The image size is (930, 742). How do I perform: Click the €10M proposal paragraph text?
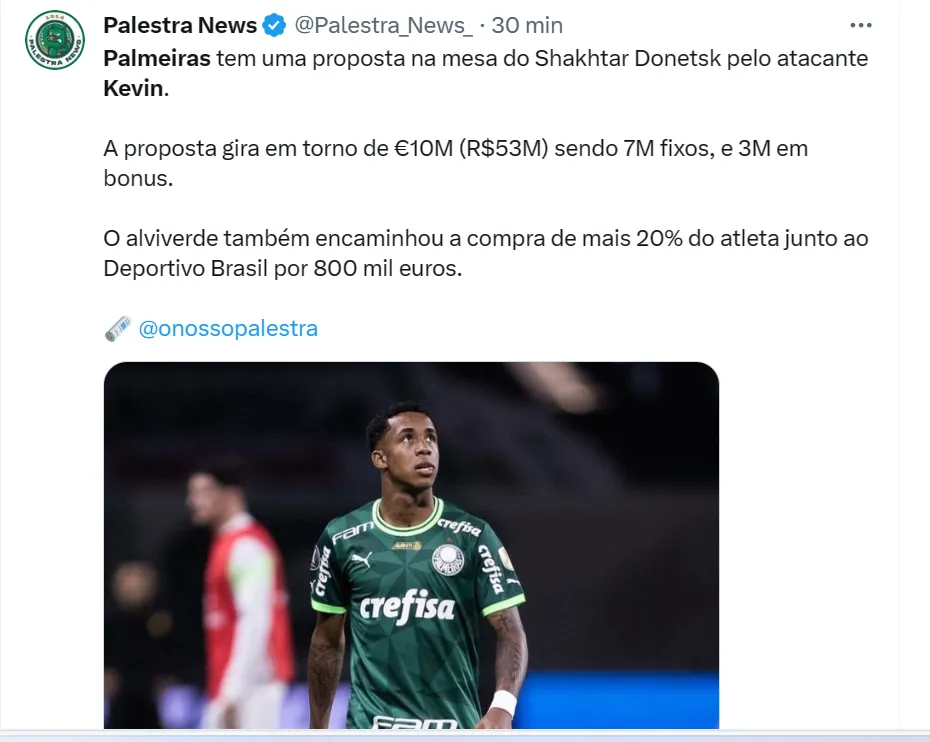(x=456, y=163)
